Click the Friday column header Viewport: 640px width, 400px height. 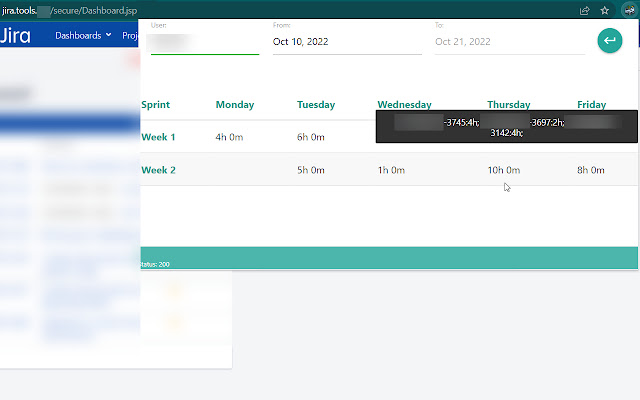591,104
